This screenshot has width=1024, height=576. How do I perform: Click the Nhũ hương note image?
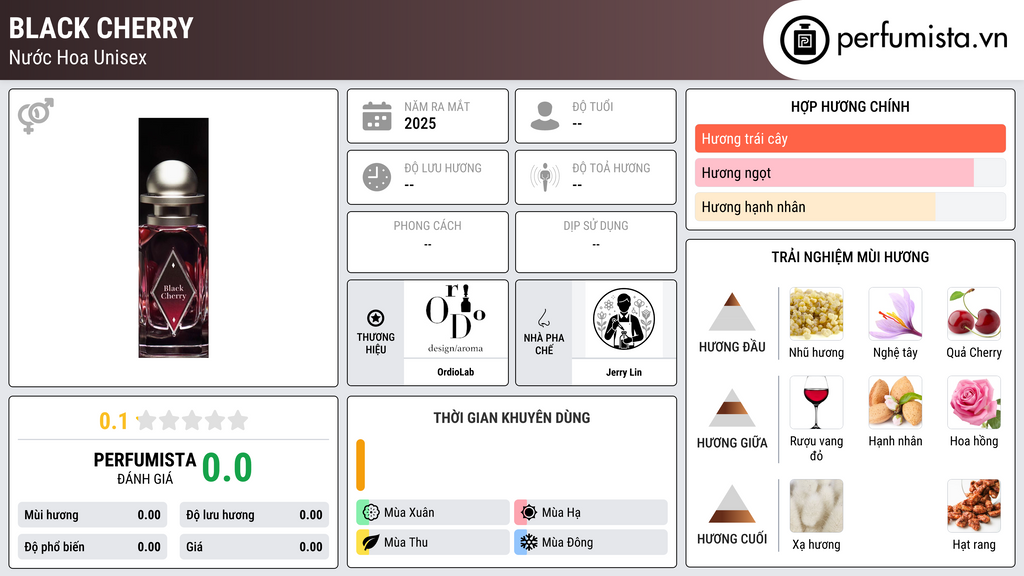816,314
